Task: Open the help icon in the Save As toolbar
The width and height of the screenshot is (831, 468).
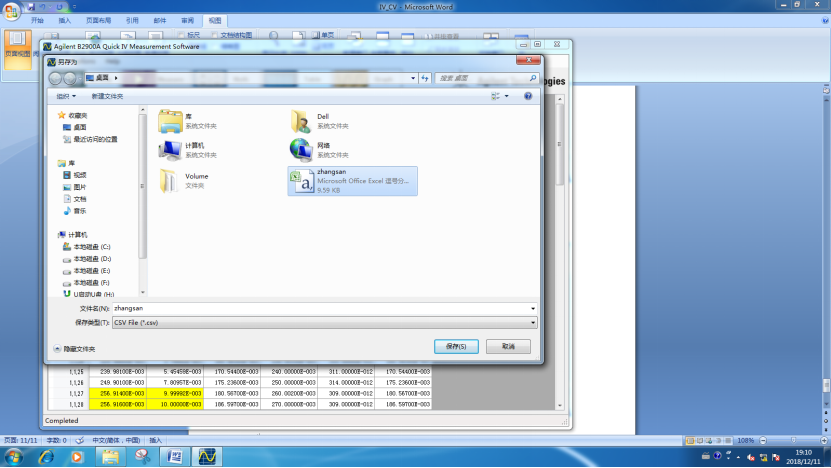Action: 528,96
